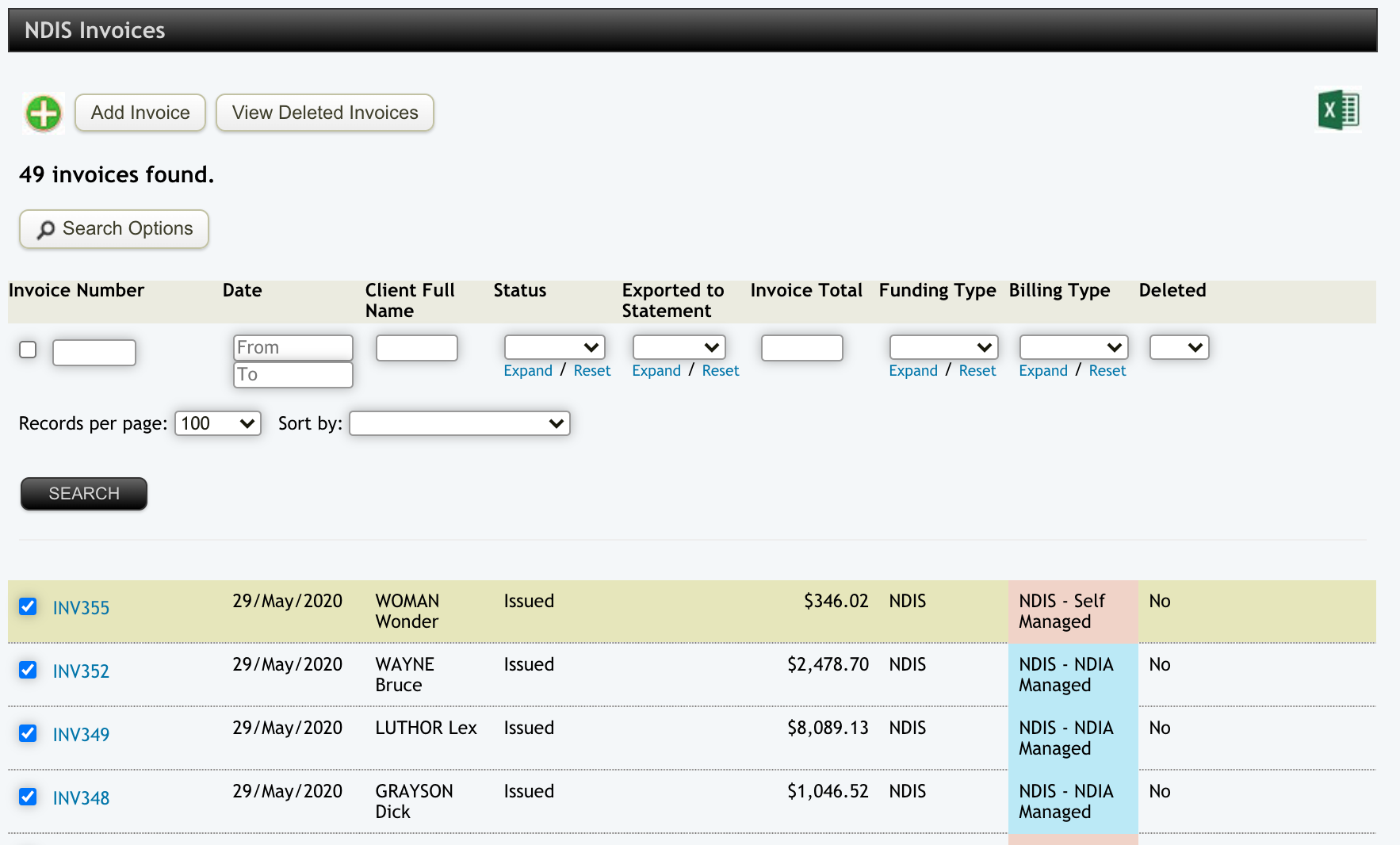
Task: Reset the Billing Type filter
Action: click(1107, 371)
